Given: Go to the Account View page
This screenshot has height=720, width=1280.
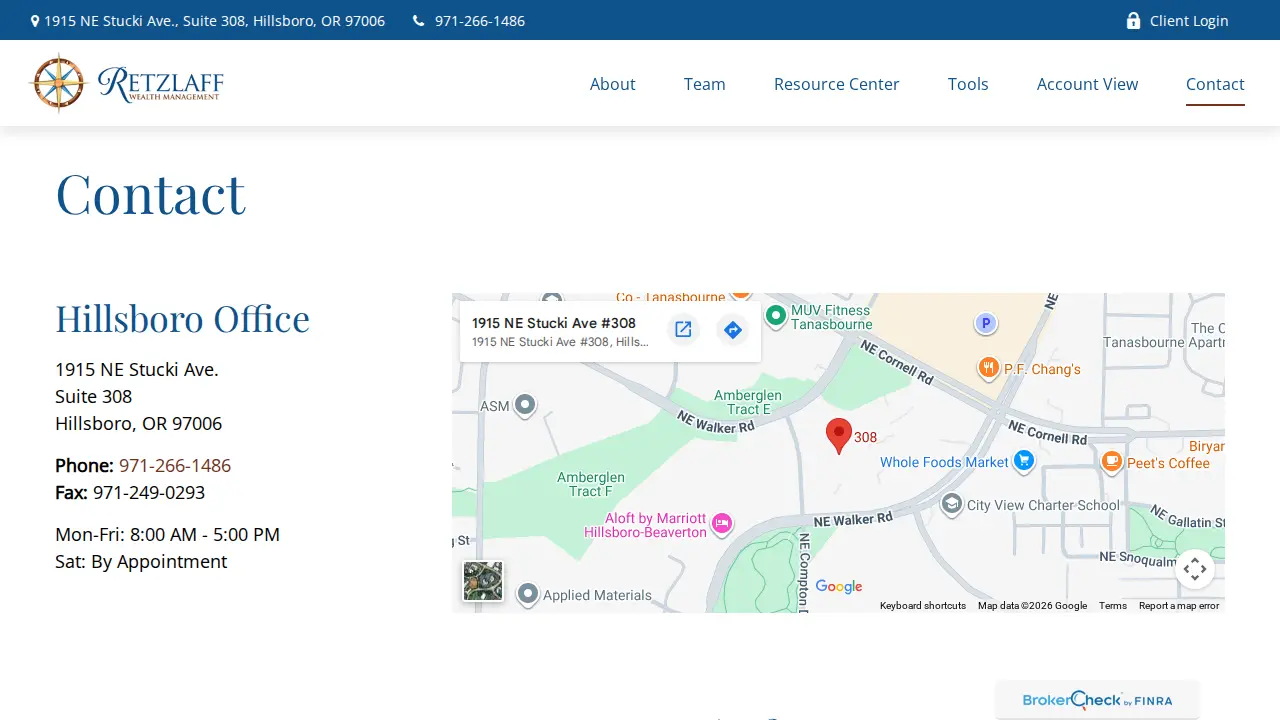Looking at the screenshot, I should pyautogui.click(x=1087, y=84).
